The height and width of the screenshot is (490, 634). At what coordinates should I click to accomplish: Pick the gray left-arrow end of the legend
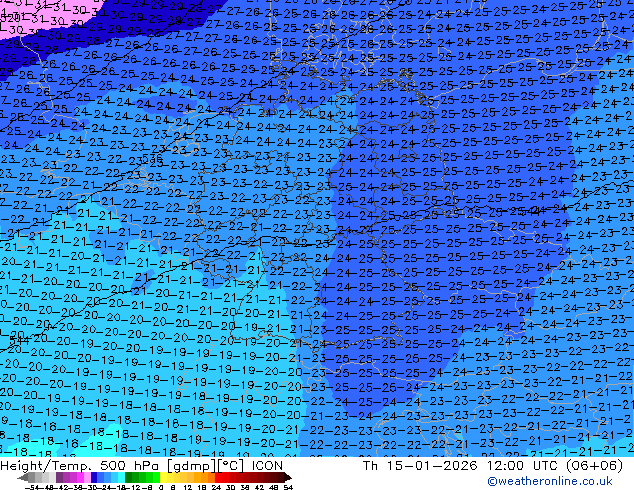coord(23,478)
